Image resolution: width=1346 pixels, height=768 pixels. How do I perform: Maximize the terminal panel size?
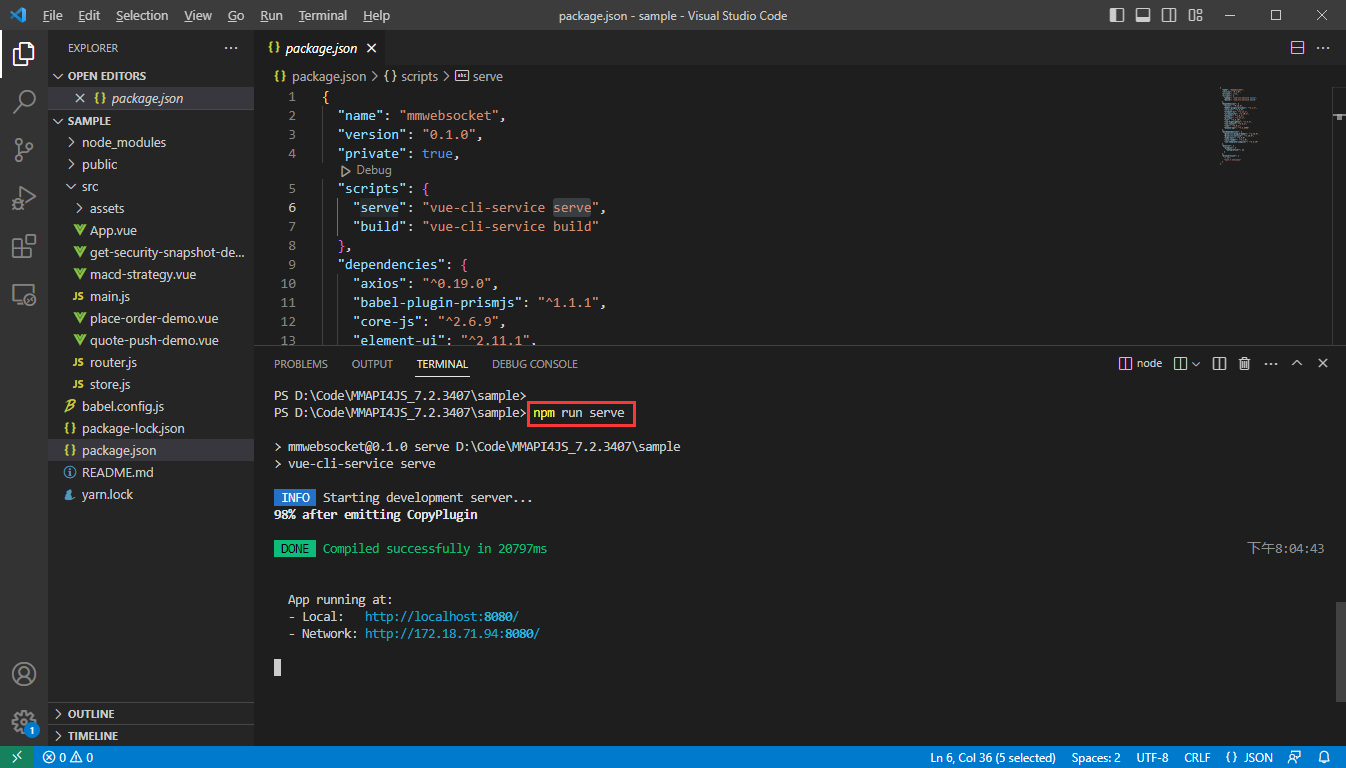(1297, 364)
